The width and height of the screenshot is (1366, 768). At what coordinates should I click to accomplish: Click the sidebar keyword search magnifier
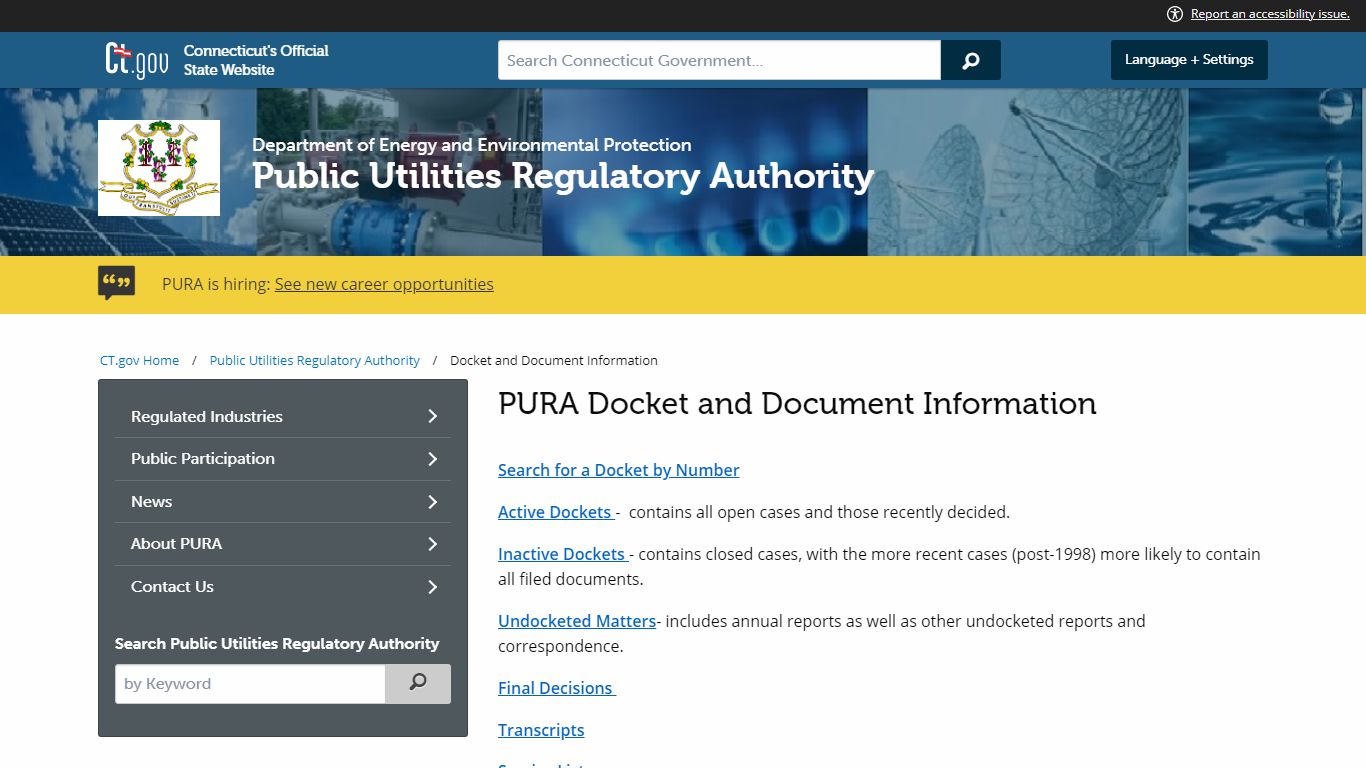(x=418, y=684)
